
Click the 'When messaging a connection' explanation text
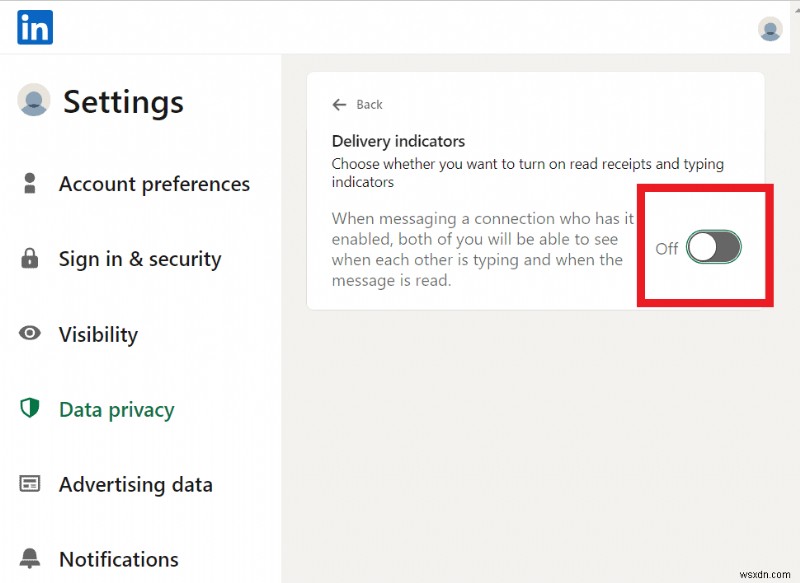483,249
